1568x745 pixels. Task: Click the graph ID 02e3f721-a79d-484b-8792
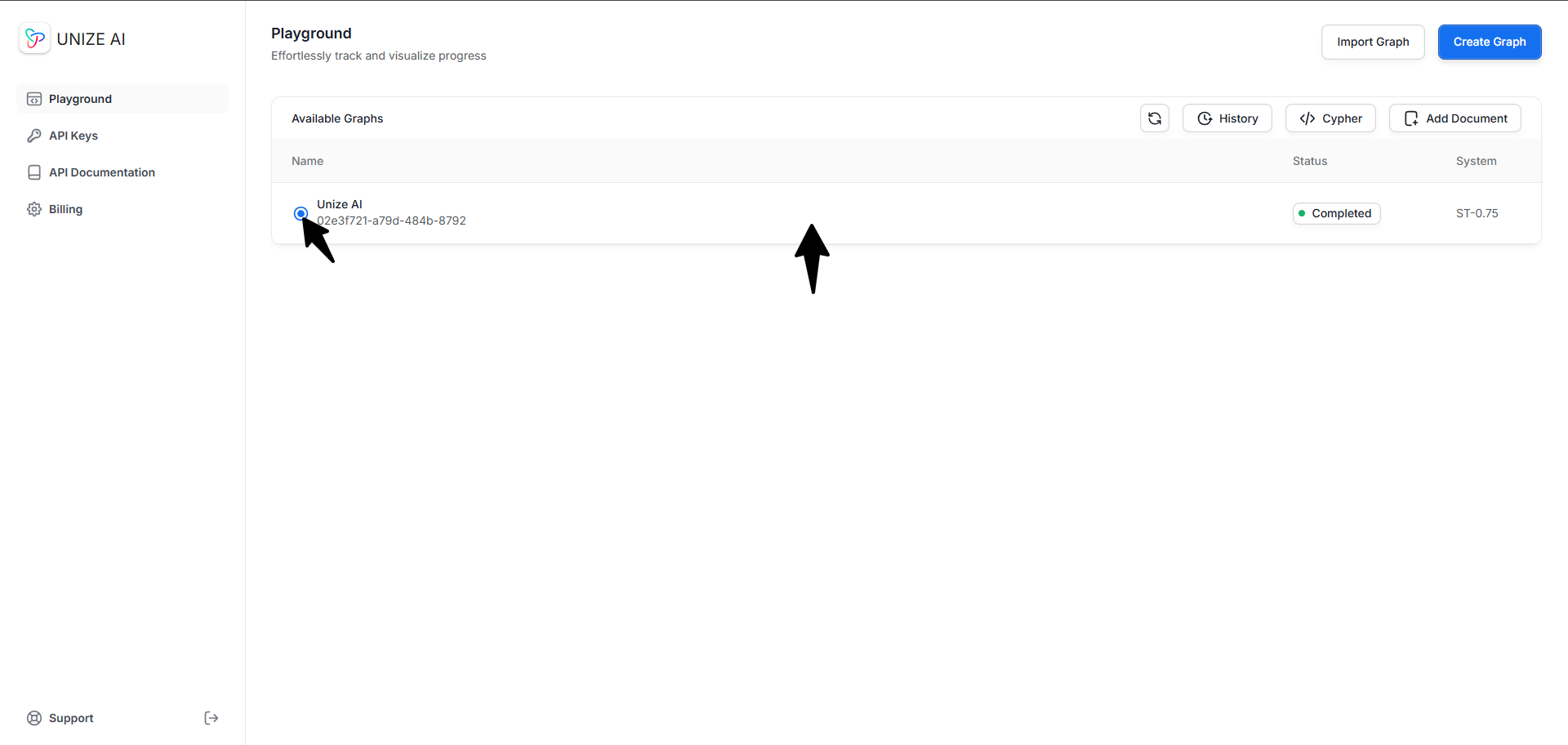(391, 221)
